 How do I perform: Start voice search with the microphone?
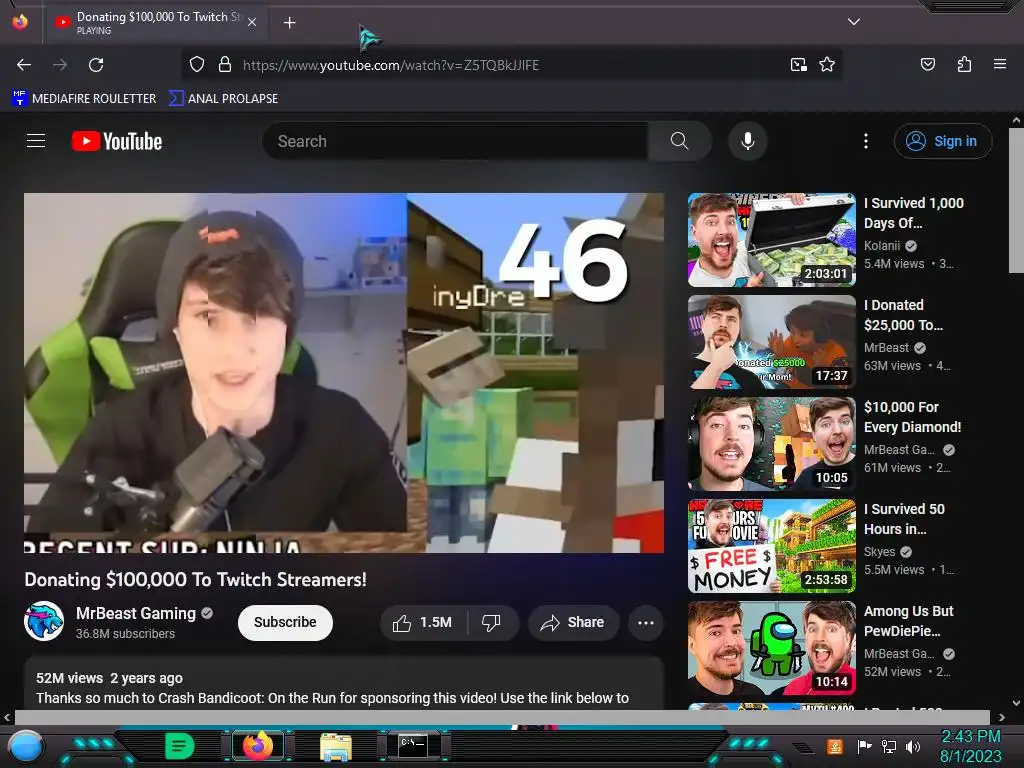coord(748,141)
